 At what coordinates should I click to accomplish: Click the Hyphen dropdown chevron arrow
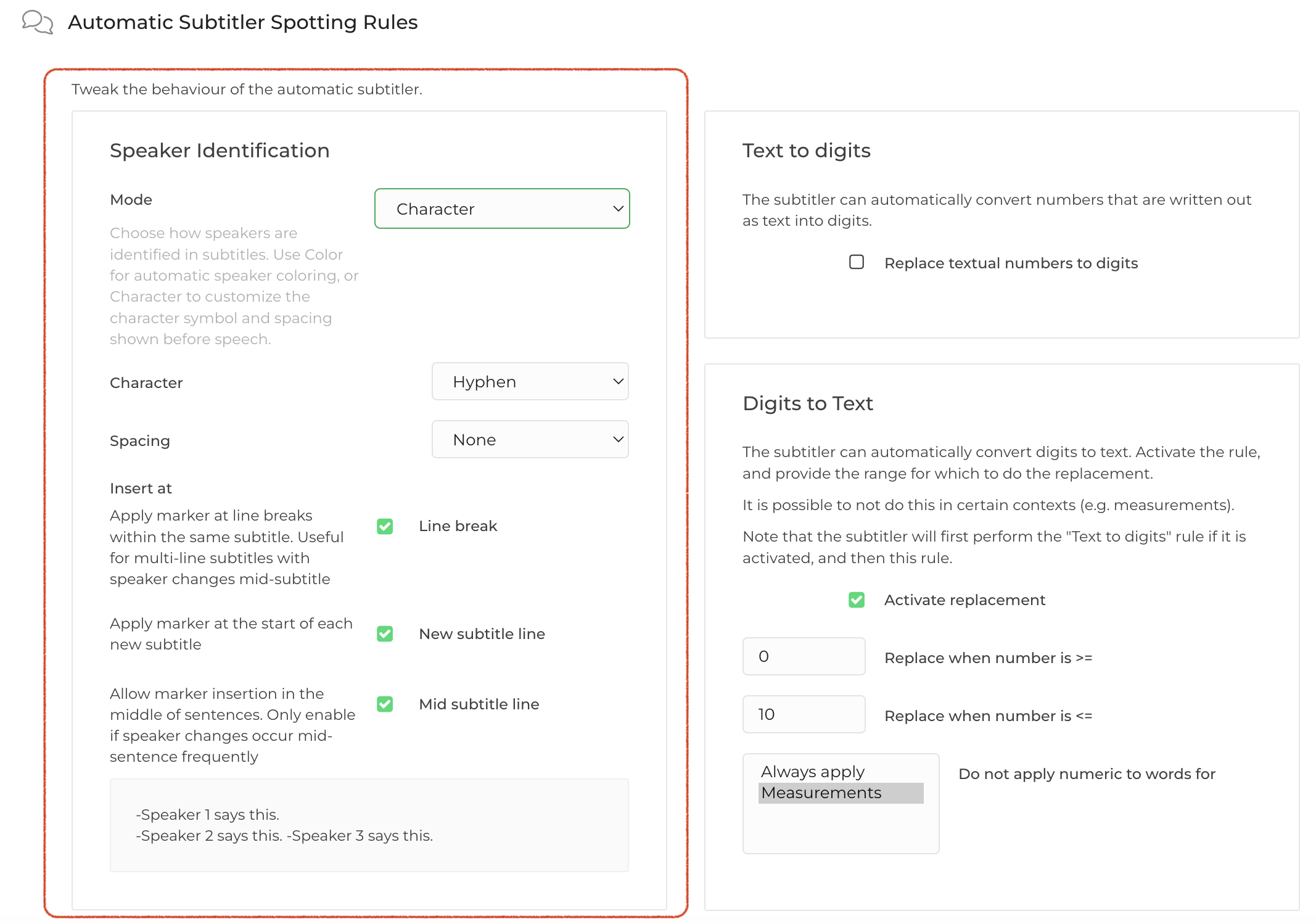618,381
